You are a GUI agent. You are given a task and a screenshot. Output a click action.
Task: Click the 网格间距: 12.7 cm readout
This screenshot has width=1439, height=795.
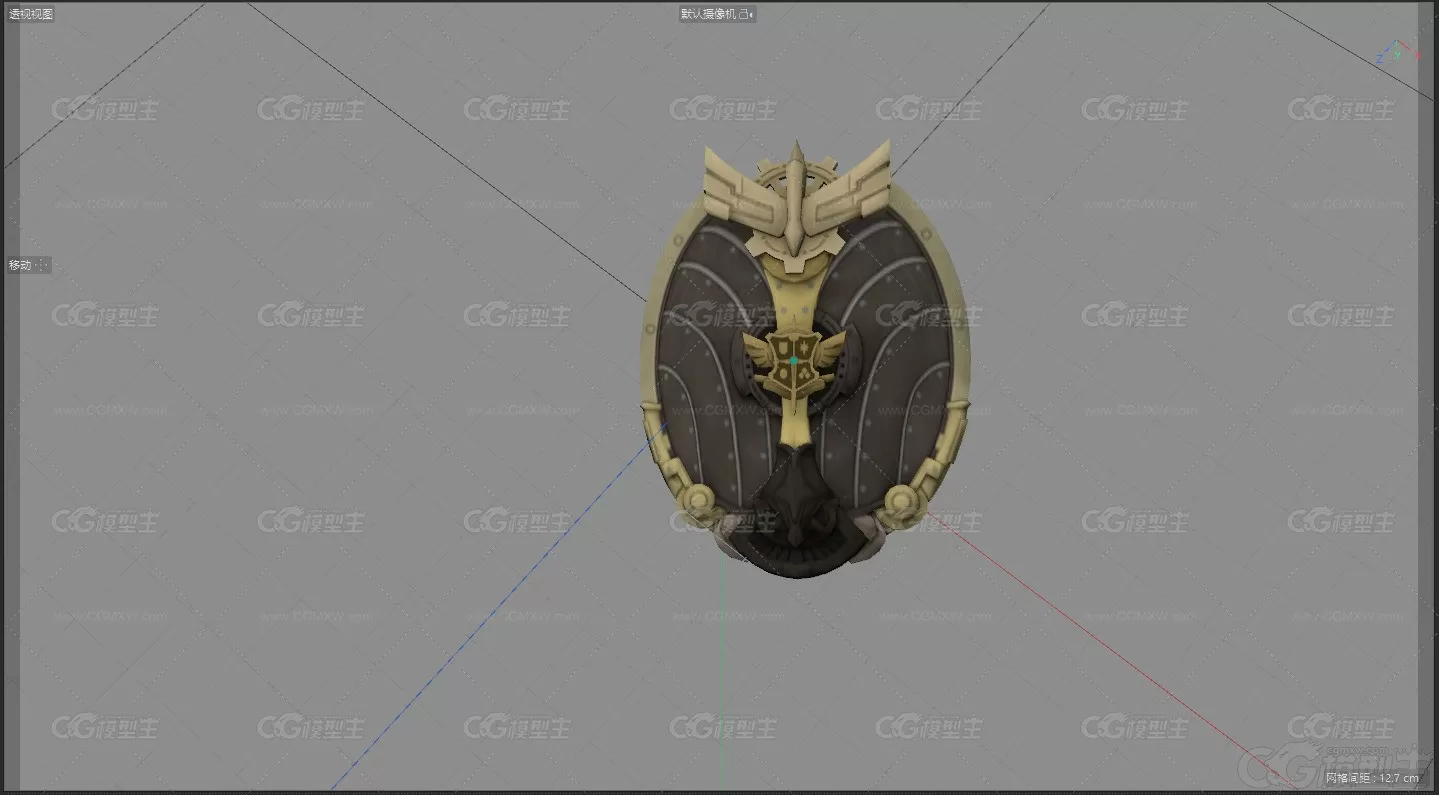coord(1372,777)
